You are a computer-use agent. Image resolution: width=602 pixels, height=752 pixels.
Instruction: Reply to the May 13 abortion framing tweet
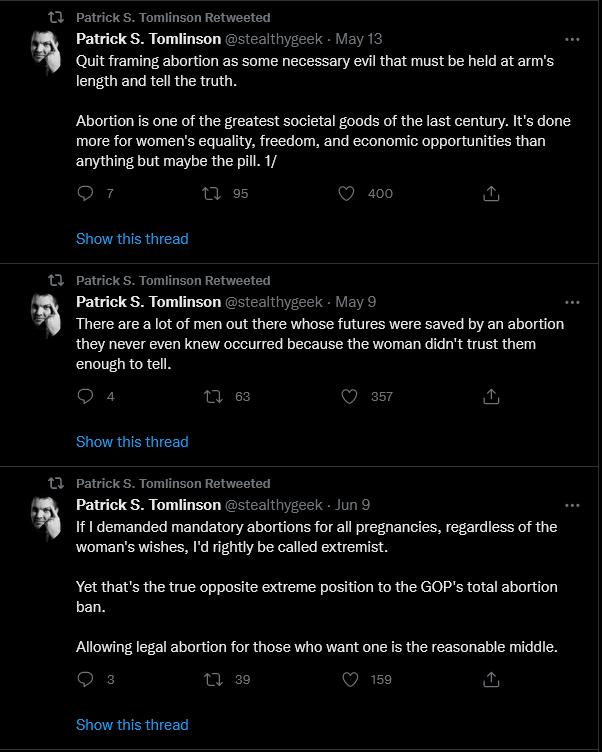click(x=85, y=193)
